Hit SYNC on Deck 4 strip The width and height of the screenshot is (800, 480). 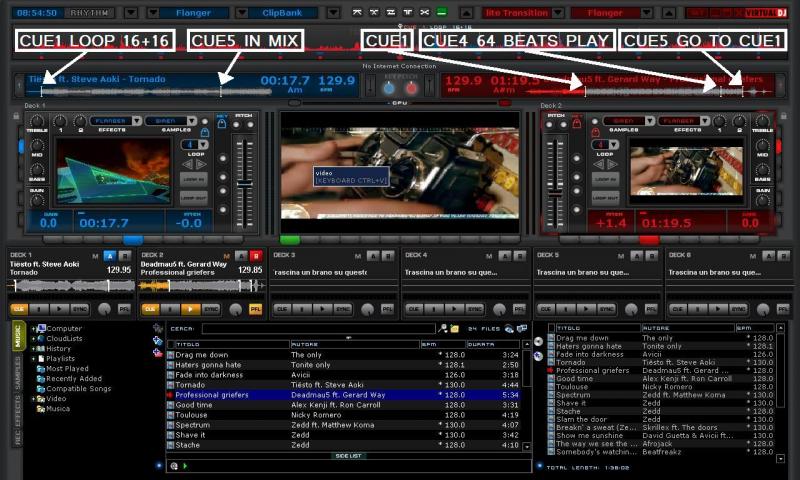[x=474, y=309]
